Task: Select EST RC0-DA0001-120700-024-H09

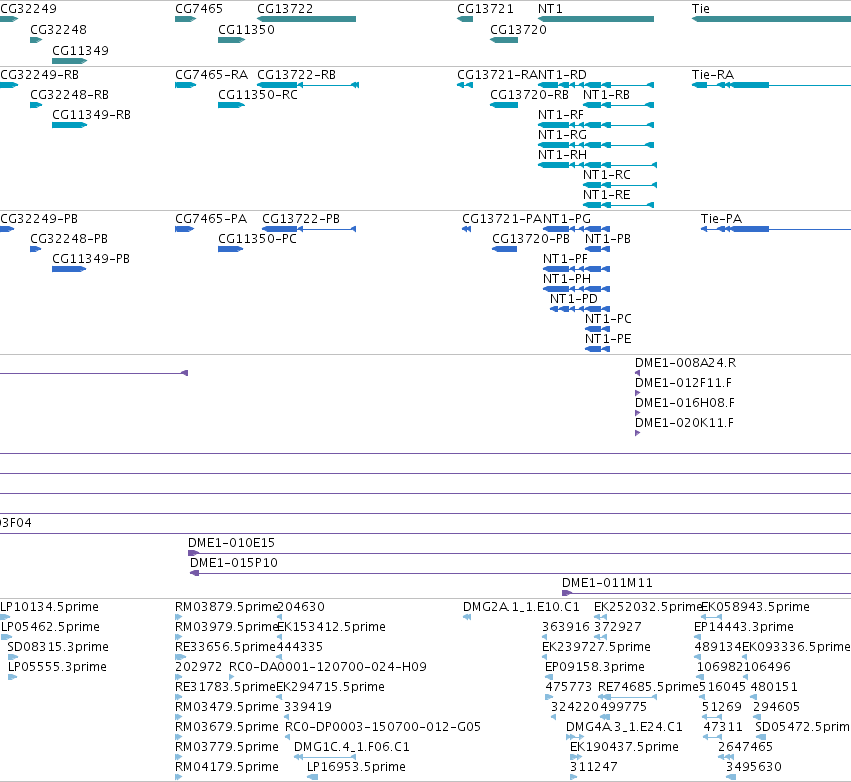Action: [327, 667]
